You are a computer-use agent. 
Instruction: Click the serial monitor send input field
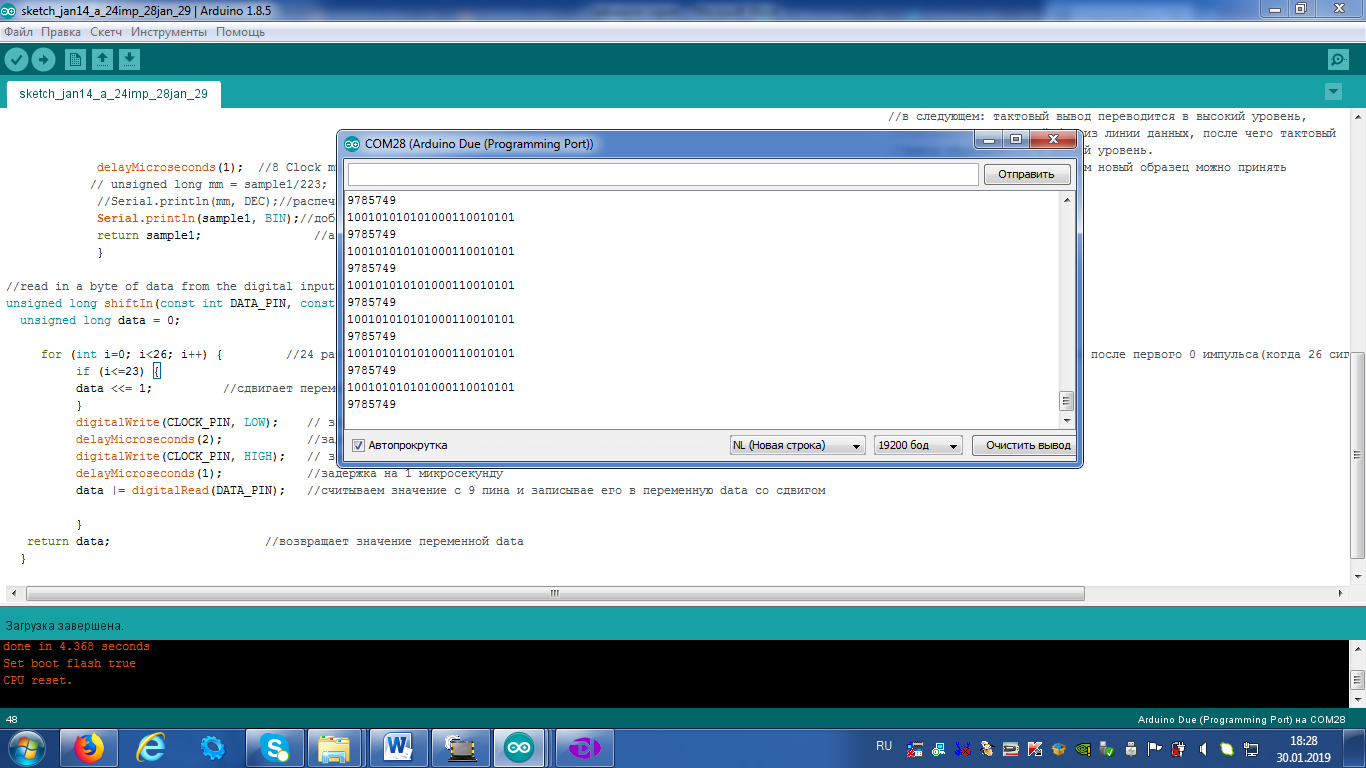pyautogui.click(x=662, y=174)
